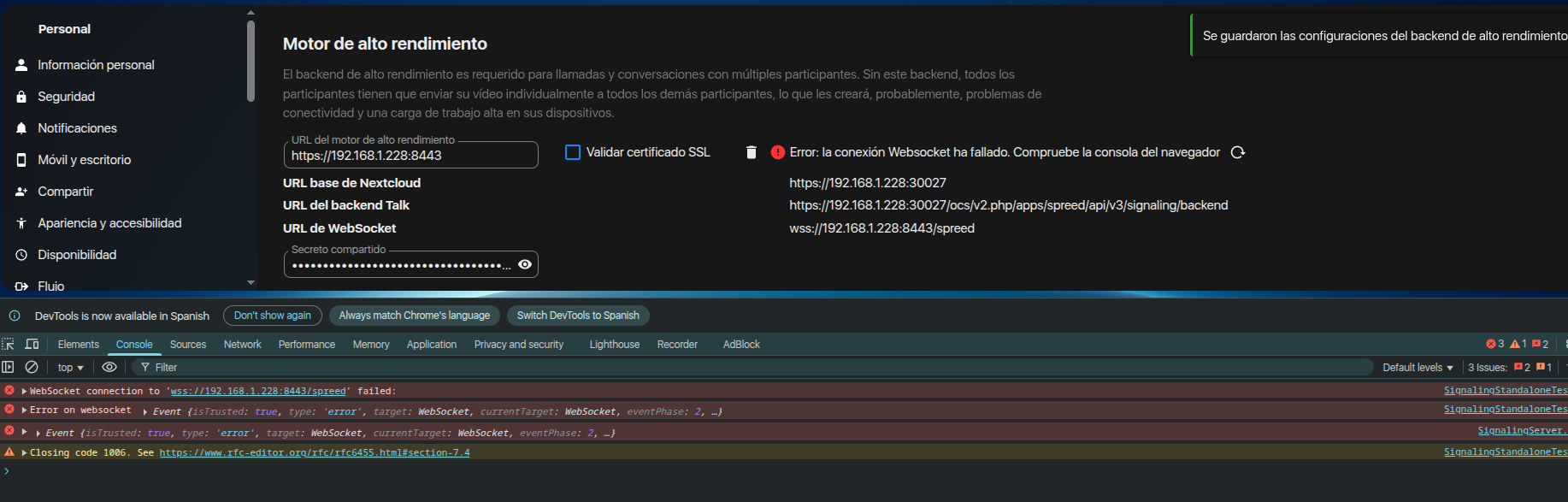Click the error count badge showing 3
Viewport: 1568px width, 502px height.
click(x=1495, y=344)
